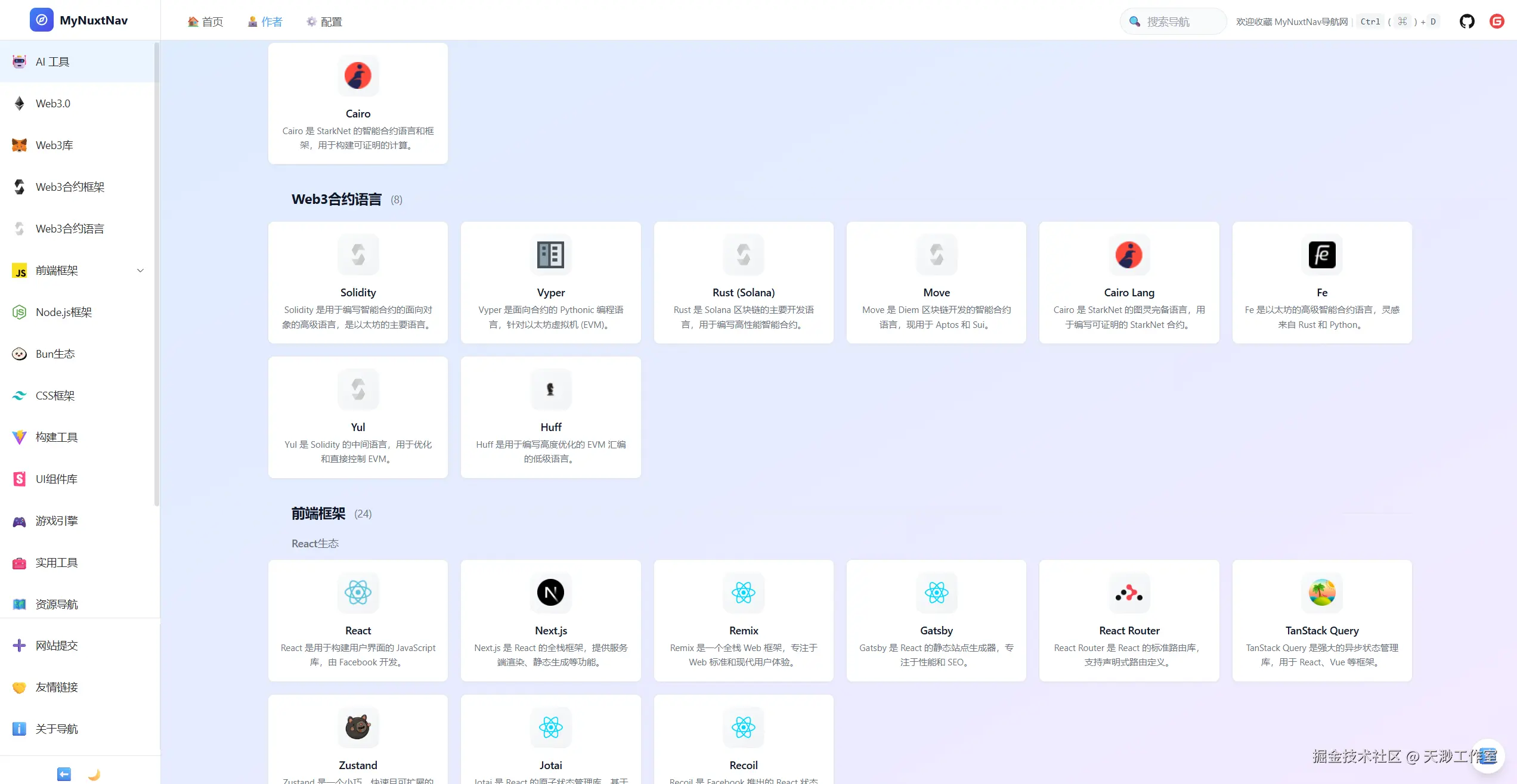Click the Cairo Lang card icon

1129,255
